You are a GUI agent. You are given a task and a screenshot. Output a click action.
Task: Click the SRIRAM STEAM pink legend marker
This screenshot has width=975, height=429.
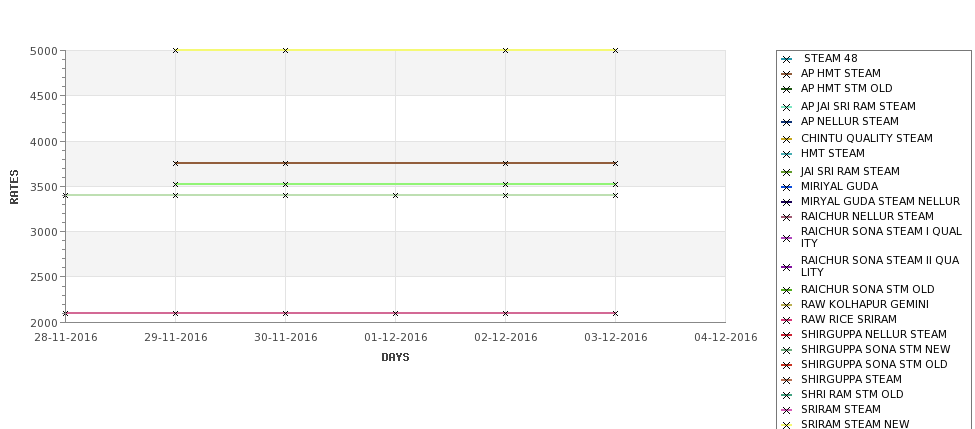click(786, 410)
